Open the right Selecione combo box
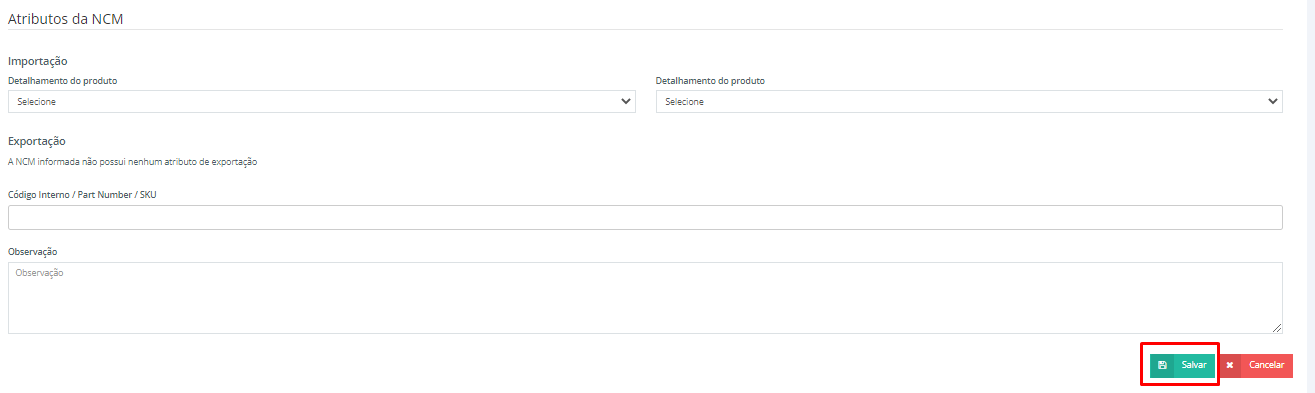 pyautogui.click(x=969, y=102)
